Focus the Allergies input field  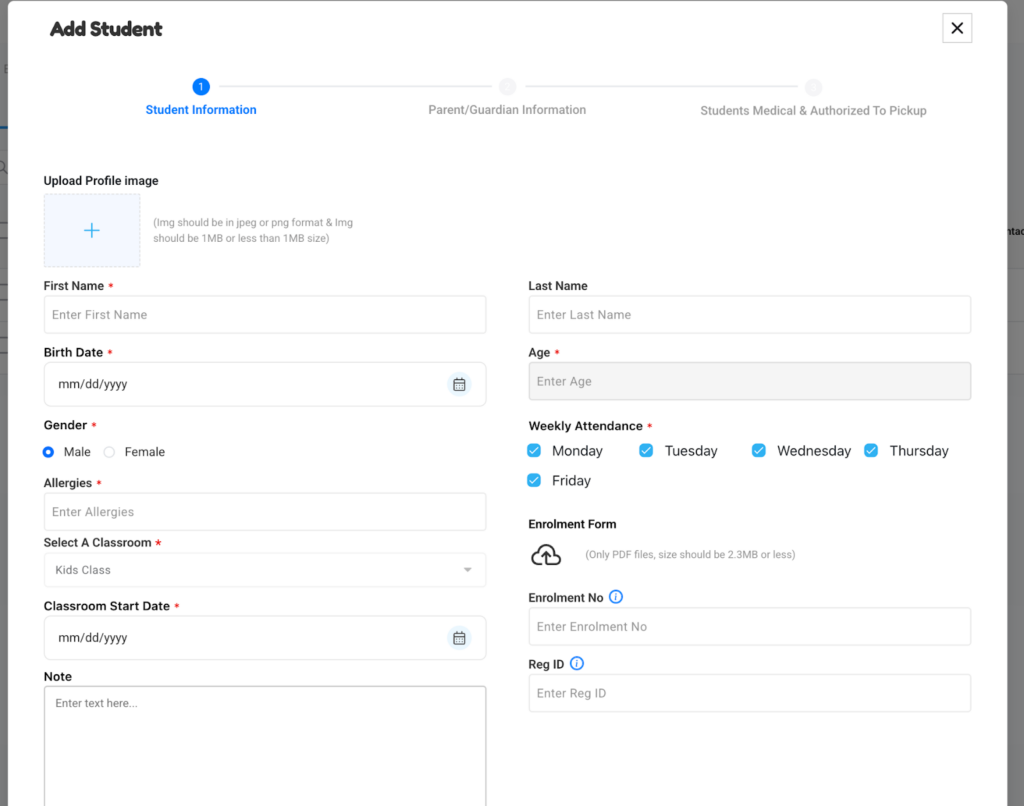[264, 512]
